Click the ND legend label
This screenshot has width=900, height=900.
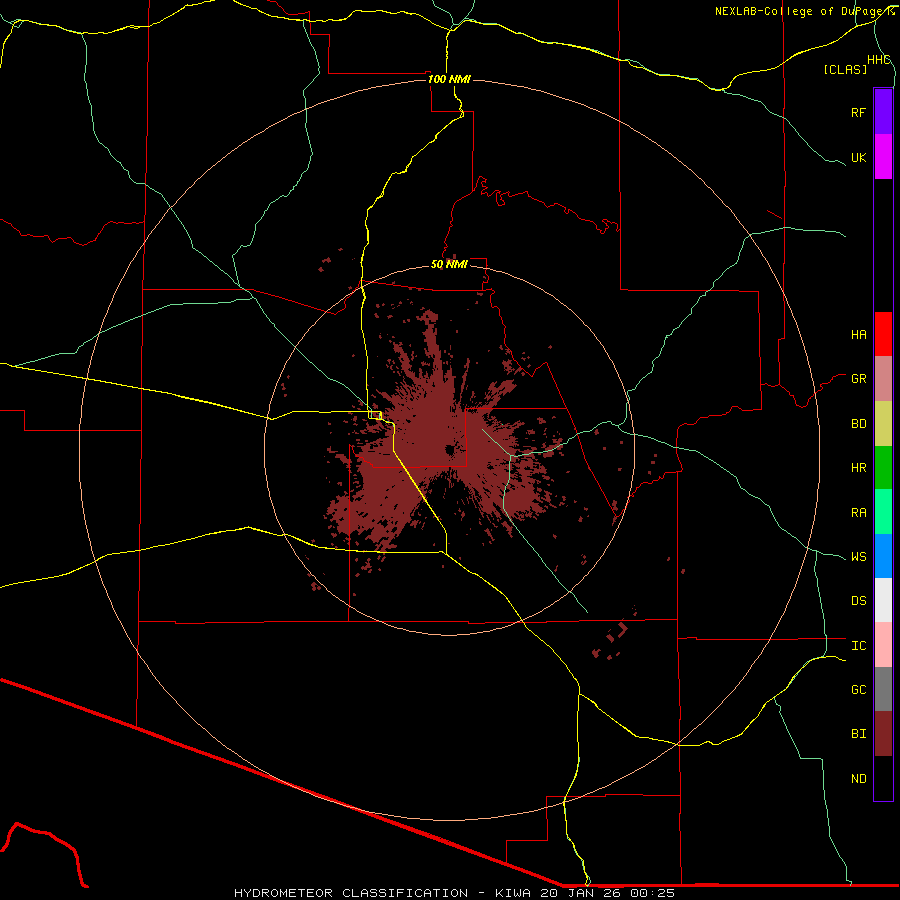point(859,779)
